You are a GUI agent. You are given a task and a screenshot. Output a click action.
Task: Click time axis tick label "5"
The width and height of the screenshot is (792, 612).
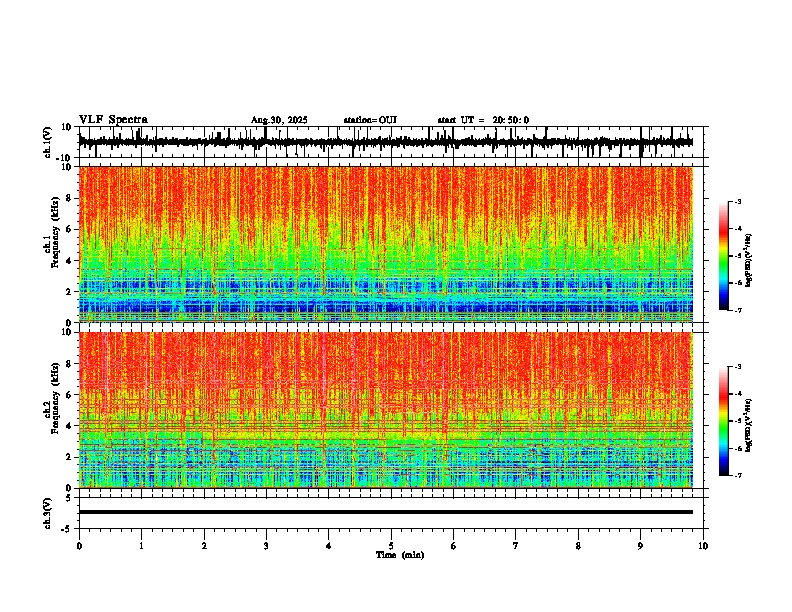tap(391, 546)
